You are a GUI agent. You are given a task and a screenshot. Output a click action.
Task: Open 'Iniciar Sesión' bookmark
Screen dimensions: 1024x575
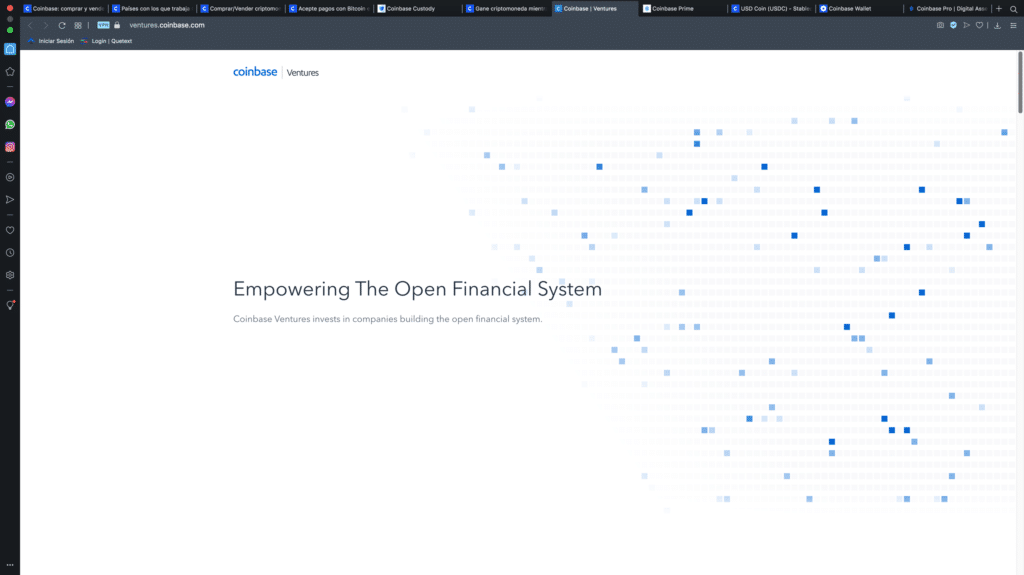point(51,41)
